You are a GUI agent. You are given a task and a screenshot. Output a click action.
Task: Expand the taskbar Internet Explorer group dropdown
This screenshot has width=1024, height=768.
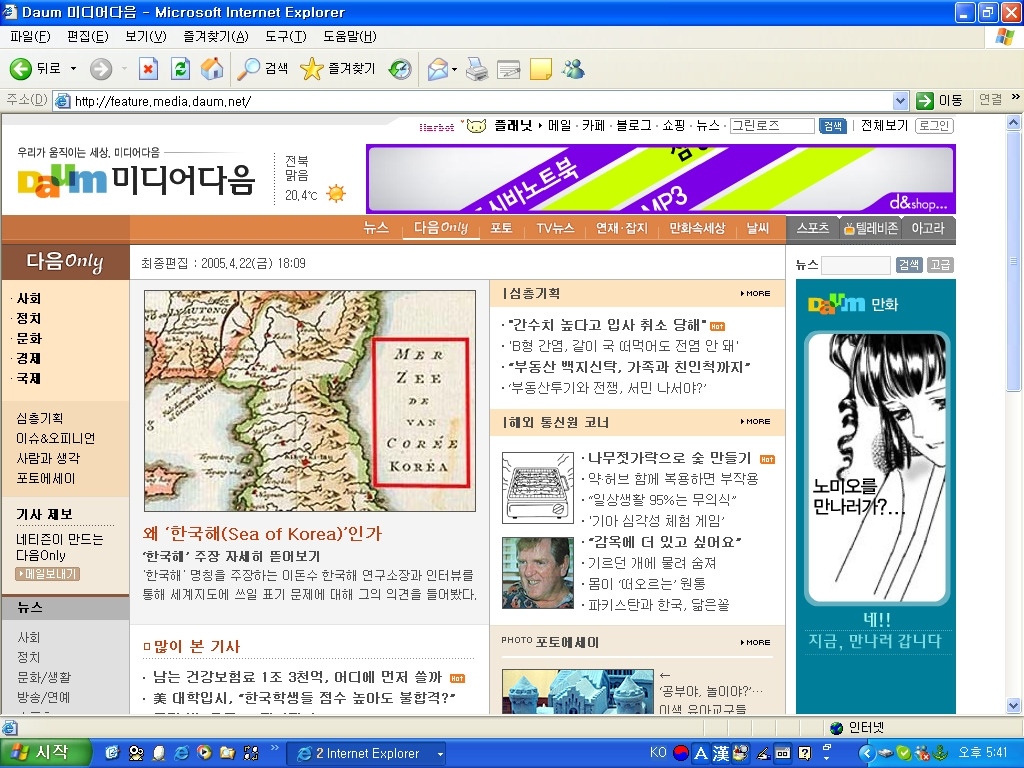(x=440, y=754)
